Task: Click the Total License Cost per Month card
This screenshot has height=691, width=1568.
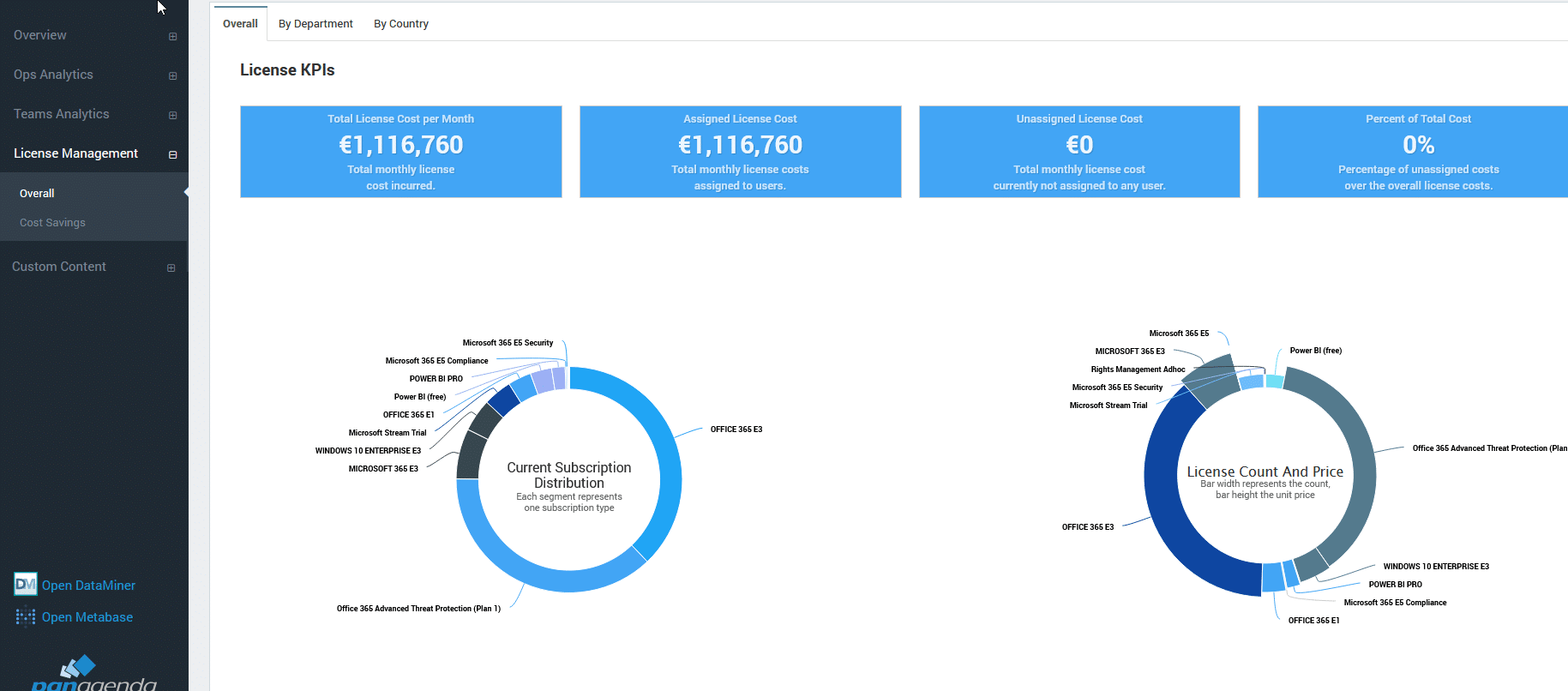Action: pos(400,152)
